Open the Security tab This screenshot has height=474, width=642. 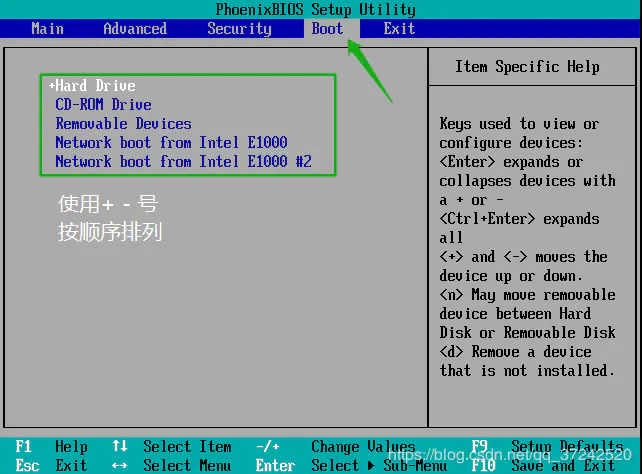point(239,29)
